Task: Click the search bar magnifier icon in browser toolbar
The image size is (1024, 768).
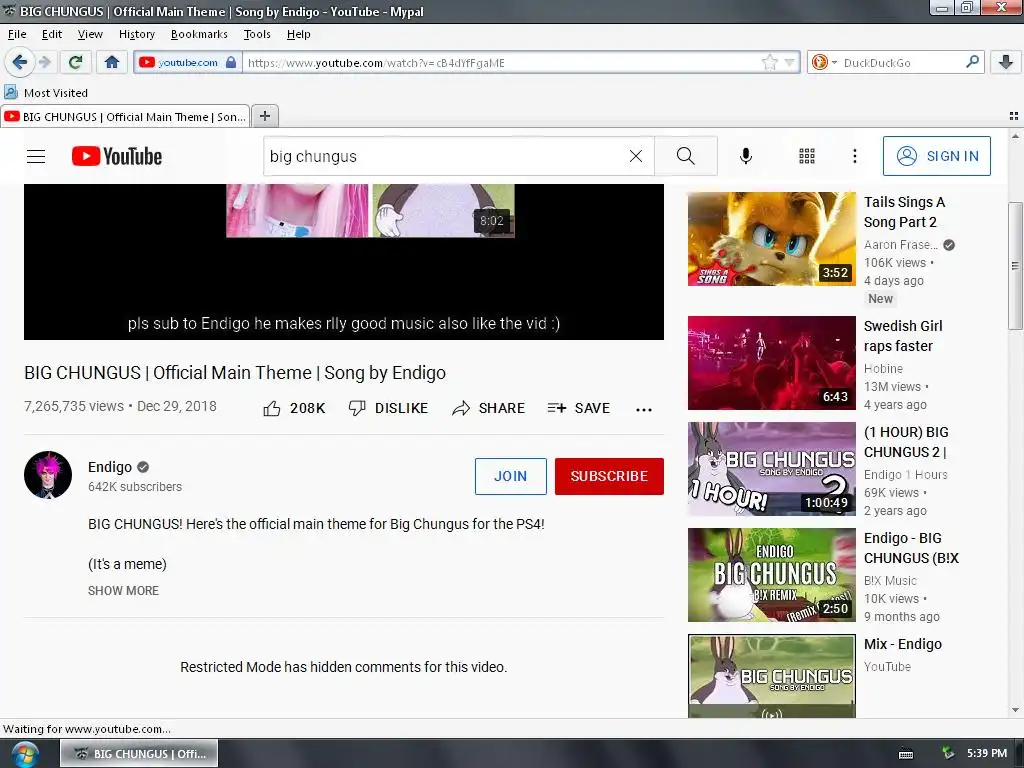Action: (972, 62)
